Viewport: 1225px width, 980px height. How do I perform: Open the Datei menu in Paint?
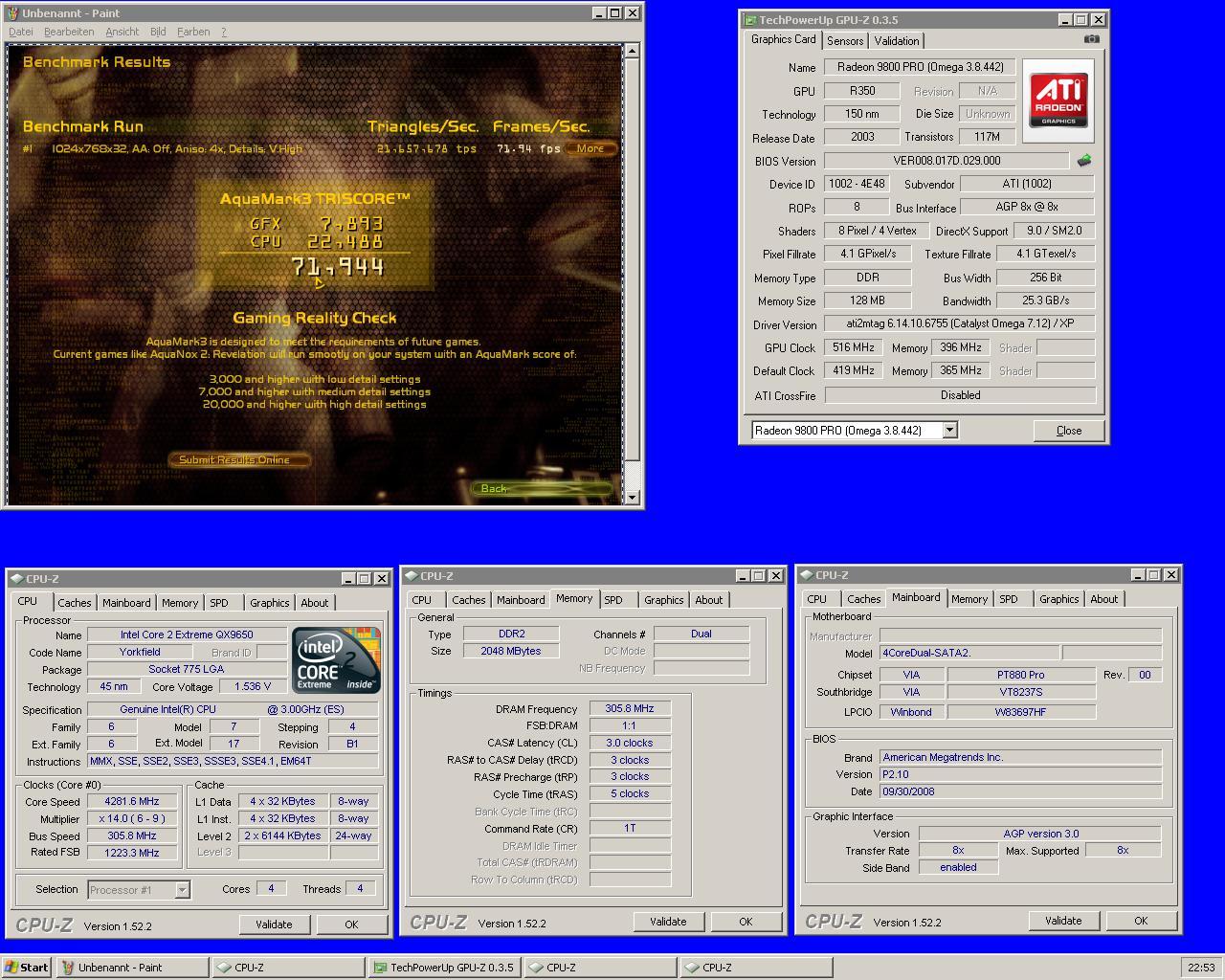[x=20, y=32]
